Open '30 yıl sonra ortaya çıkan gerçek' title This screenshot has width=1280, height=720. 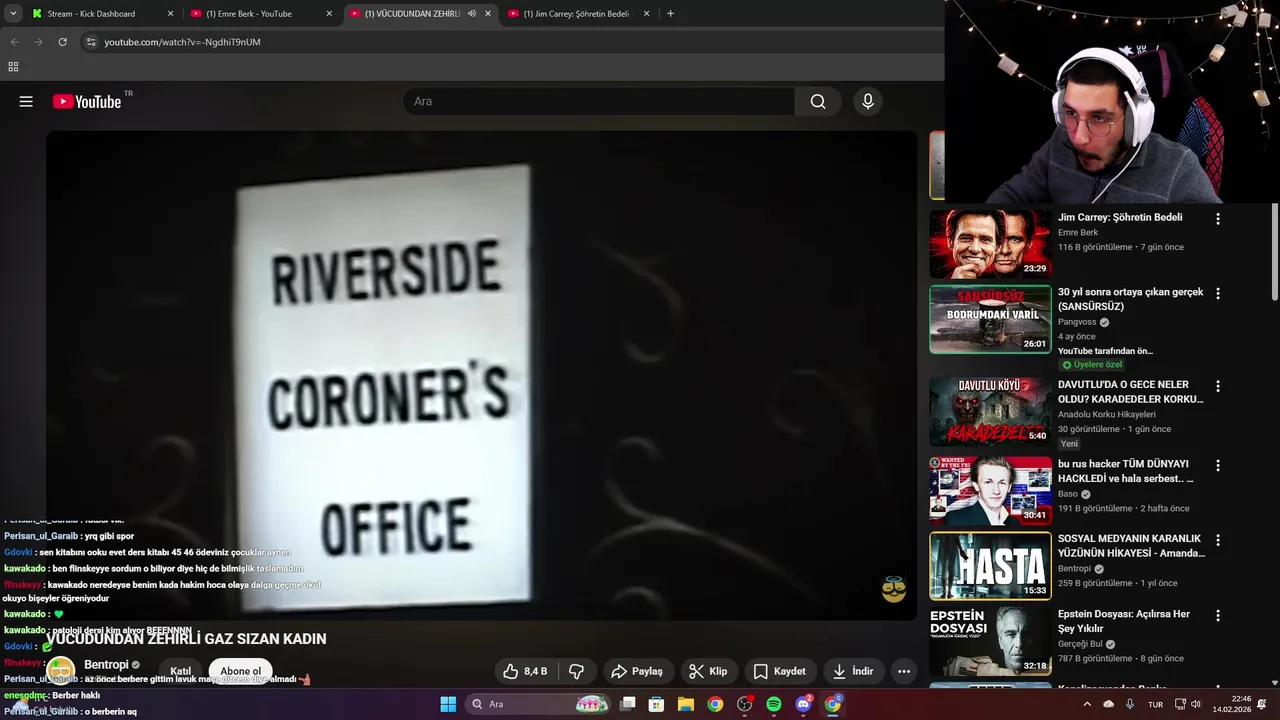click(x=1130, y=299)
